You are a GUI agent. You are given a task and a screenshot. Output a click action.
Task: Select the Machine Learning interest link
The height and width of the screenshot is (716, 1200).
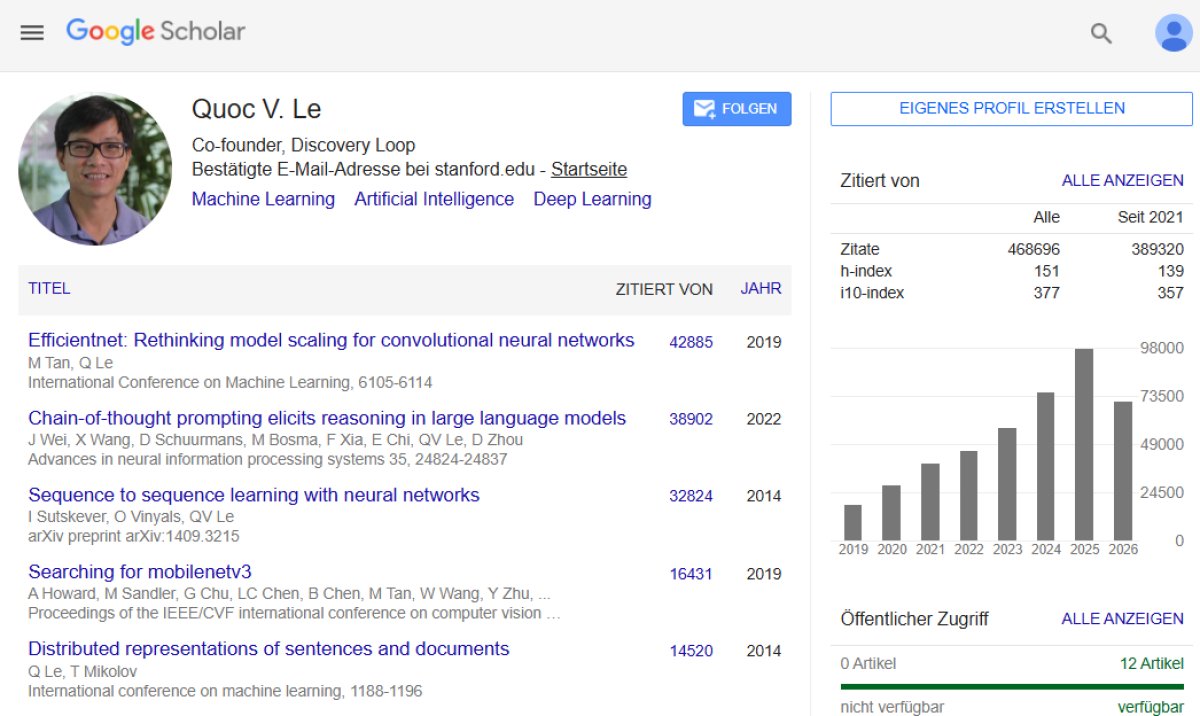[263, 199]
